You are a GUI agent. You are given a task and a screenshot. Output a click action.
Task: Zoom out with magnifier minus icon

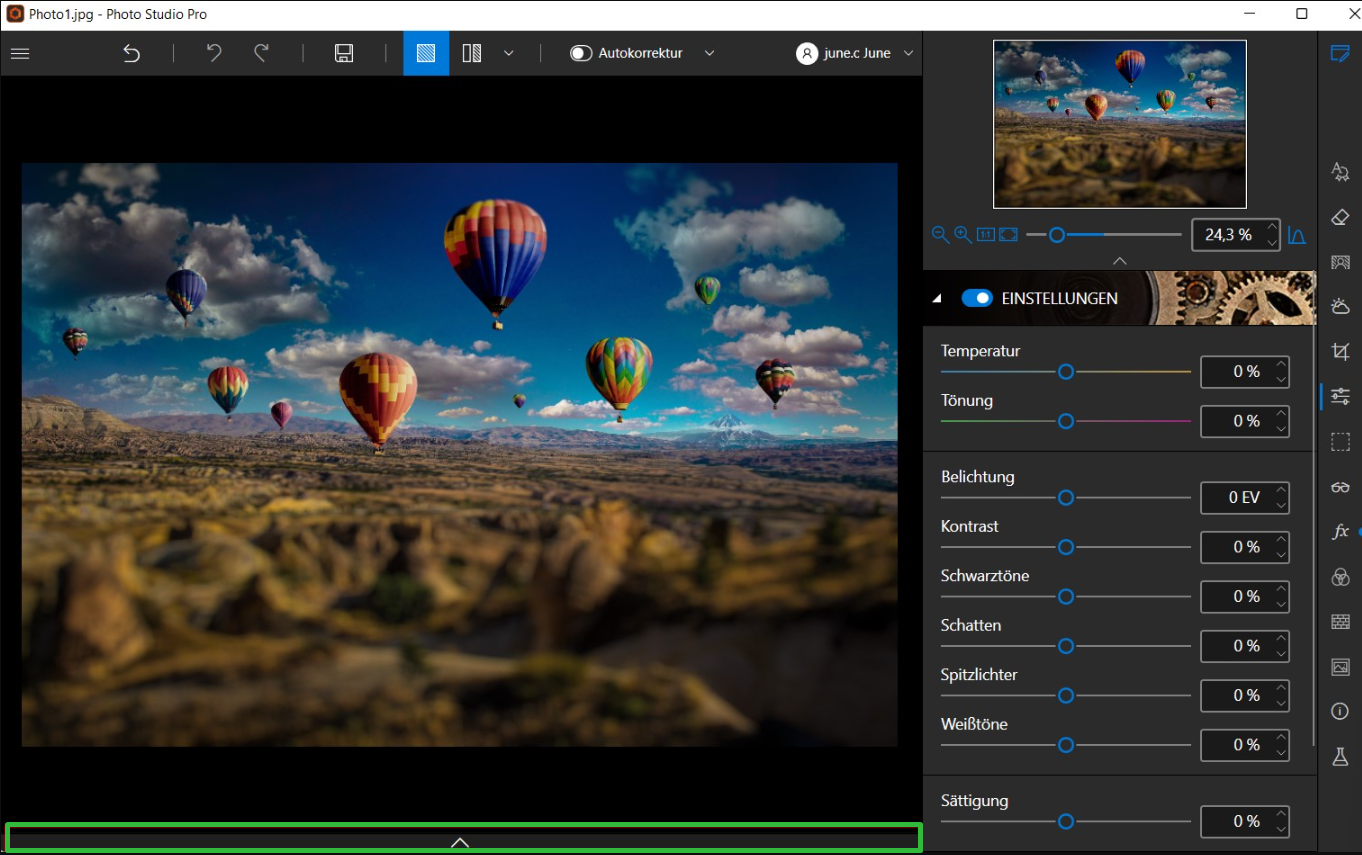pos(940,234)
